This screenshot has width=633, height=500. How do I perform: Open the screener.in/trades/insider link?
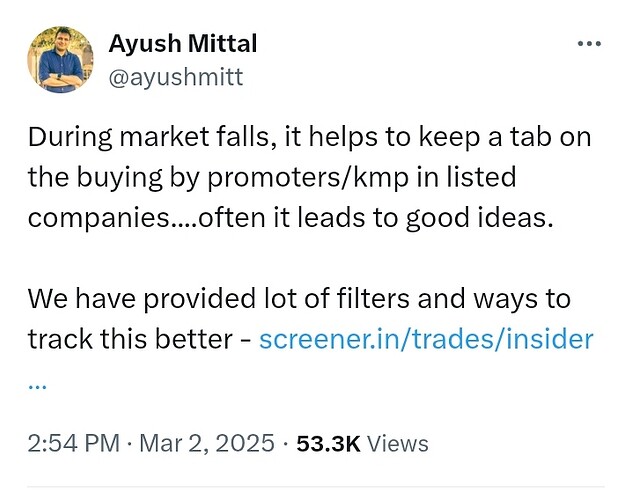(426, 339)
